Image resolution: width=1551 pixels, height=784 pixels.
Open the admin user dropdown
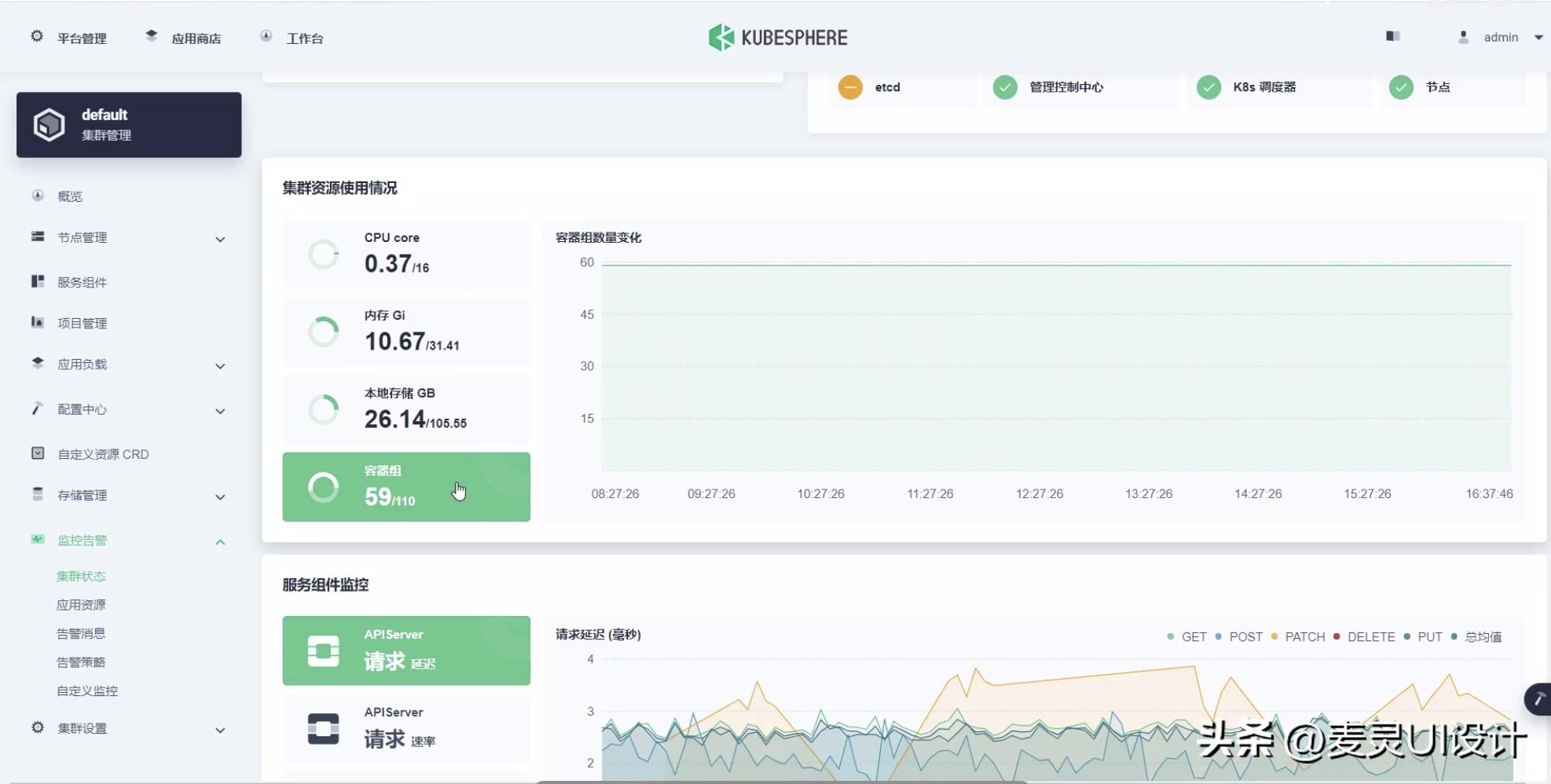(1501, 37)
